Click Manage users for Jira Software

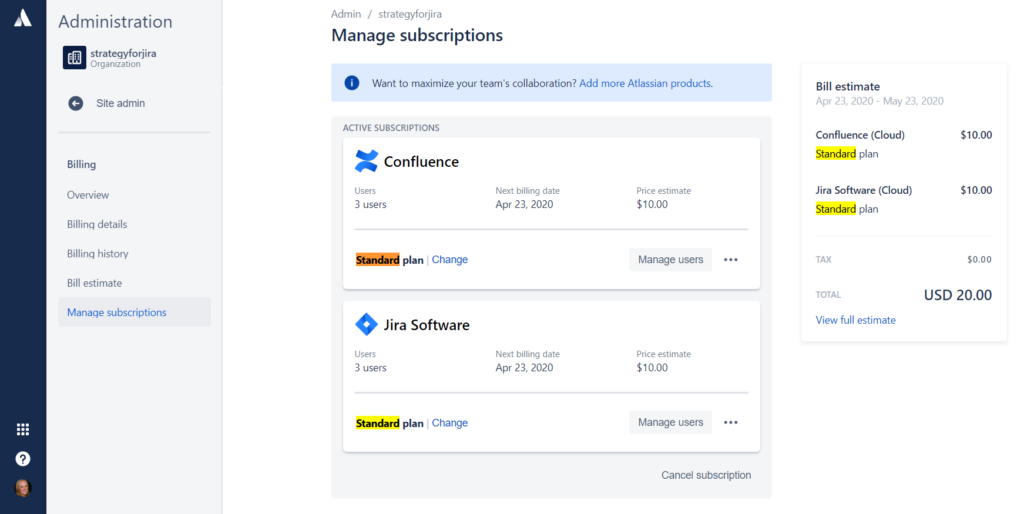(x=671, y=423)
